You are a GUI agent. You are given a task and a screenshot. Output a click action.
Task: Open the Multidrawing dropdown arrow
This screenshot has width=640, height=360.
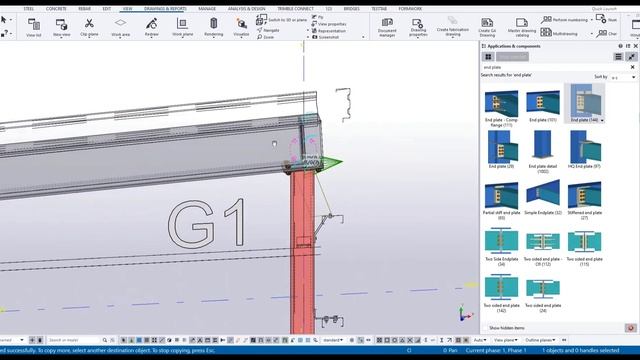click(592, 33)
